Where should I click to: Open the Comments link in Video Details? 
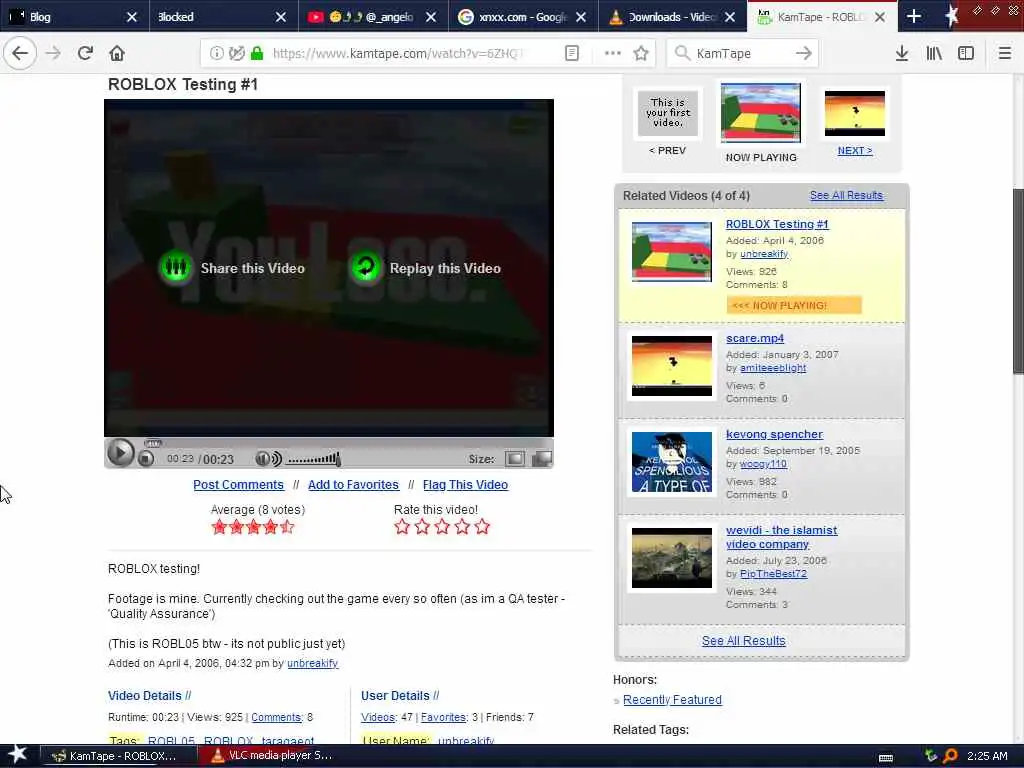pyautogui.click(x=276, y=717)
